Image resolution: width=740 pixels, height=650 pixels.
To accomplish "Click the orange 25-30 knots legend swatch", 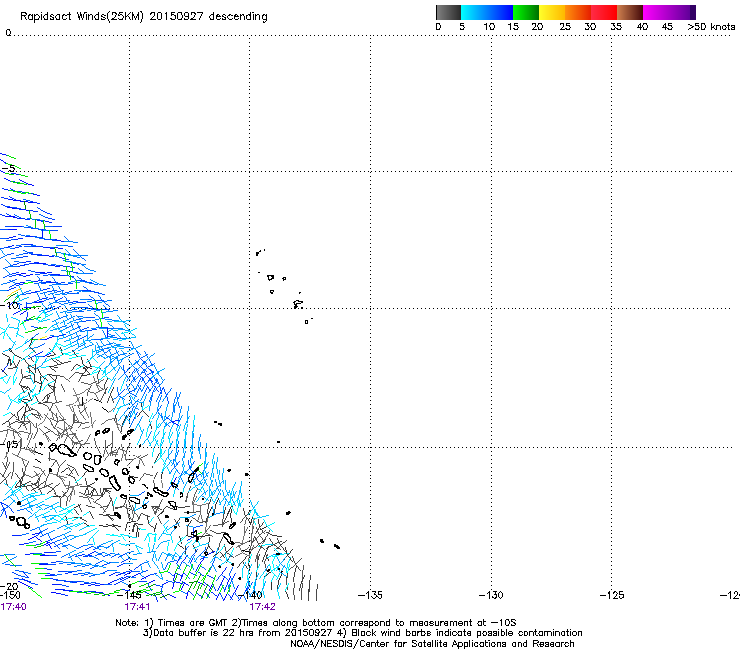I will coord(578,12).
